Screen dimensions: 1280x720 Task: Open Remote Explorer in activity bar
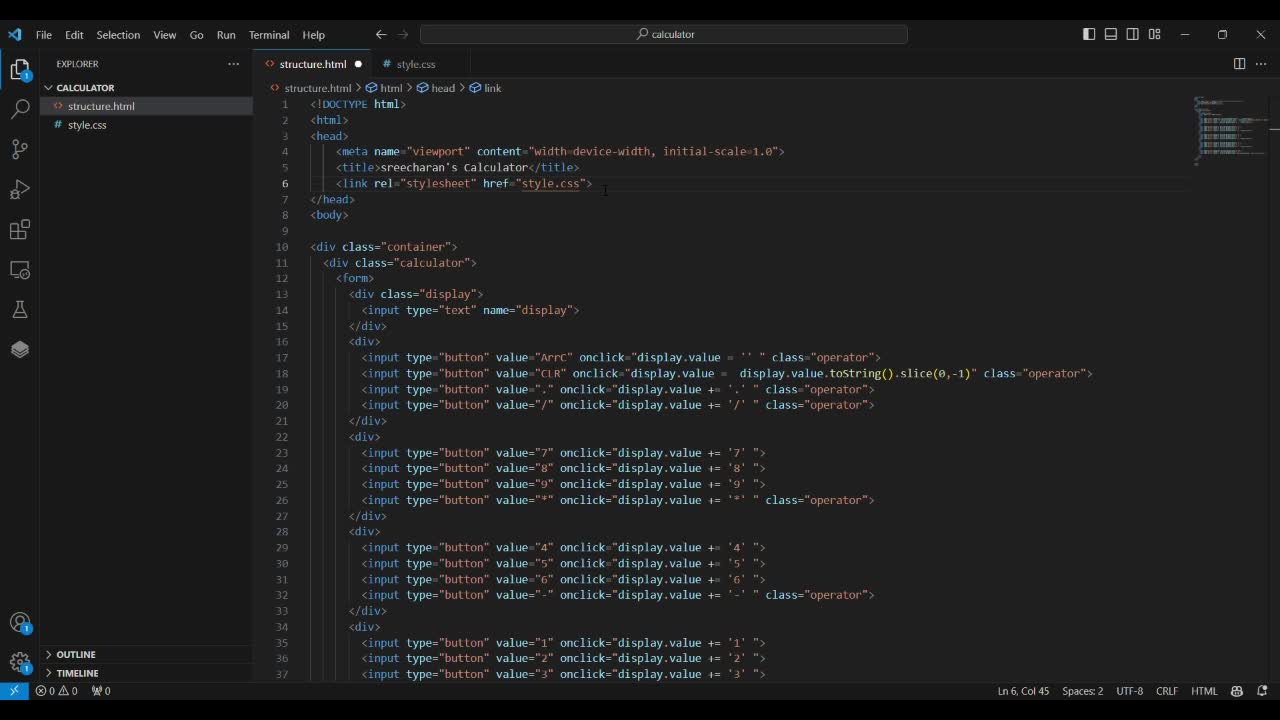20,270
